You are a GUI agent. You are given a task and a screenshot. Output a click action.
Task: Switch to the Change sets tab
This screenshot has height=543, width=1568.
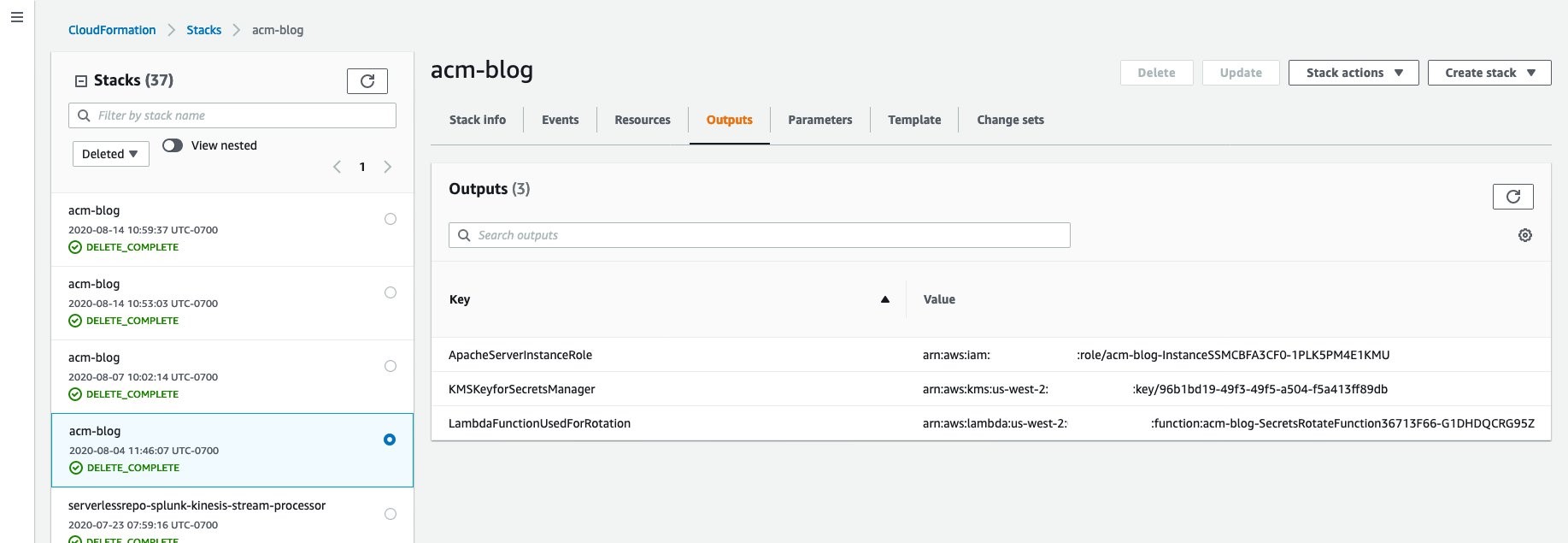1011,120
